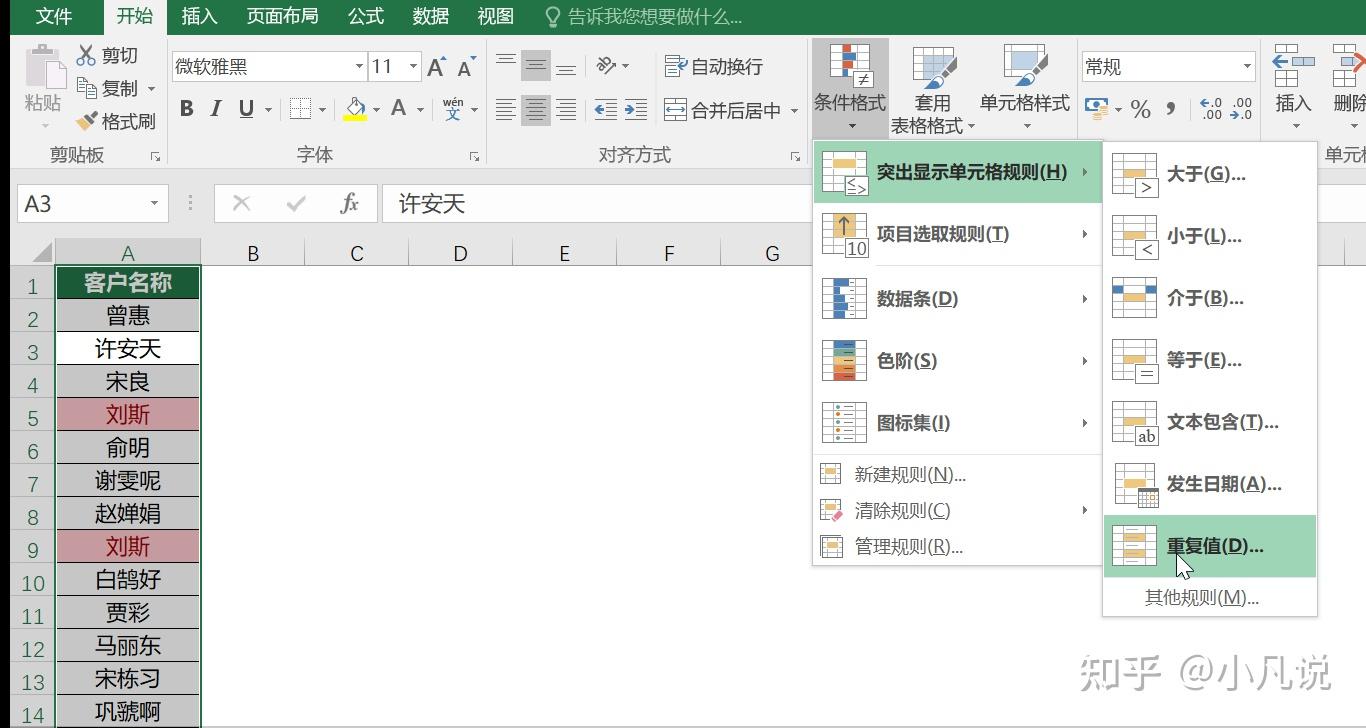Screen dimensions: 1366x728
Task: Expand Data Bars (数据条) submenu
Action: coord(957,298)
